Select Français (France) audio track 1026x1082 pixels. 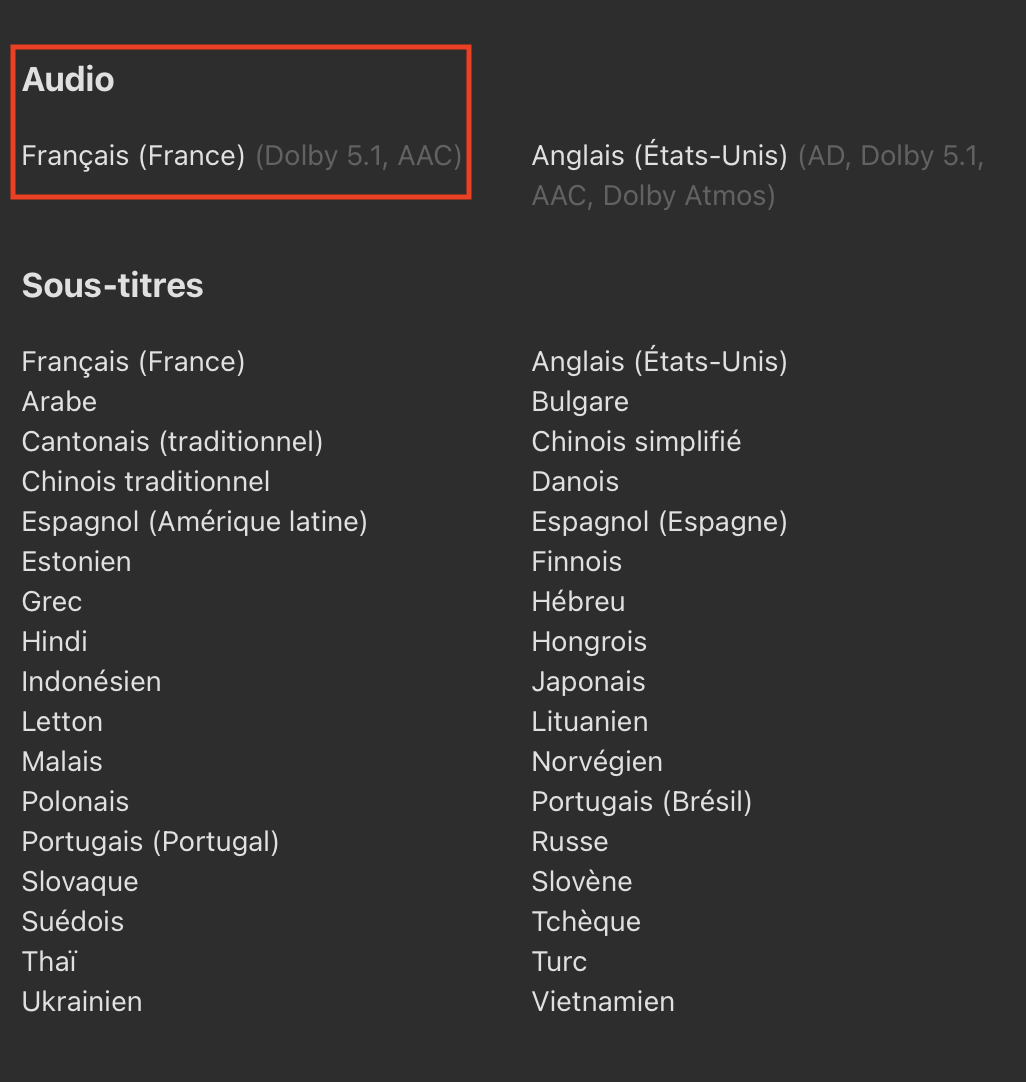(133, 156)
